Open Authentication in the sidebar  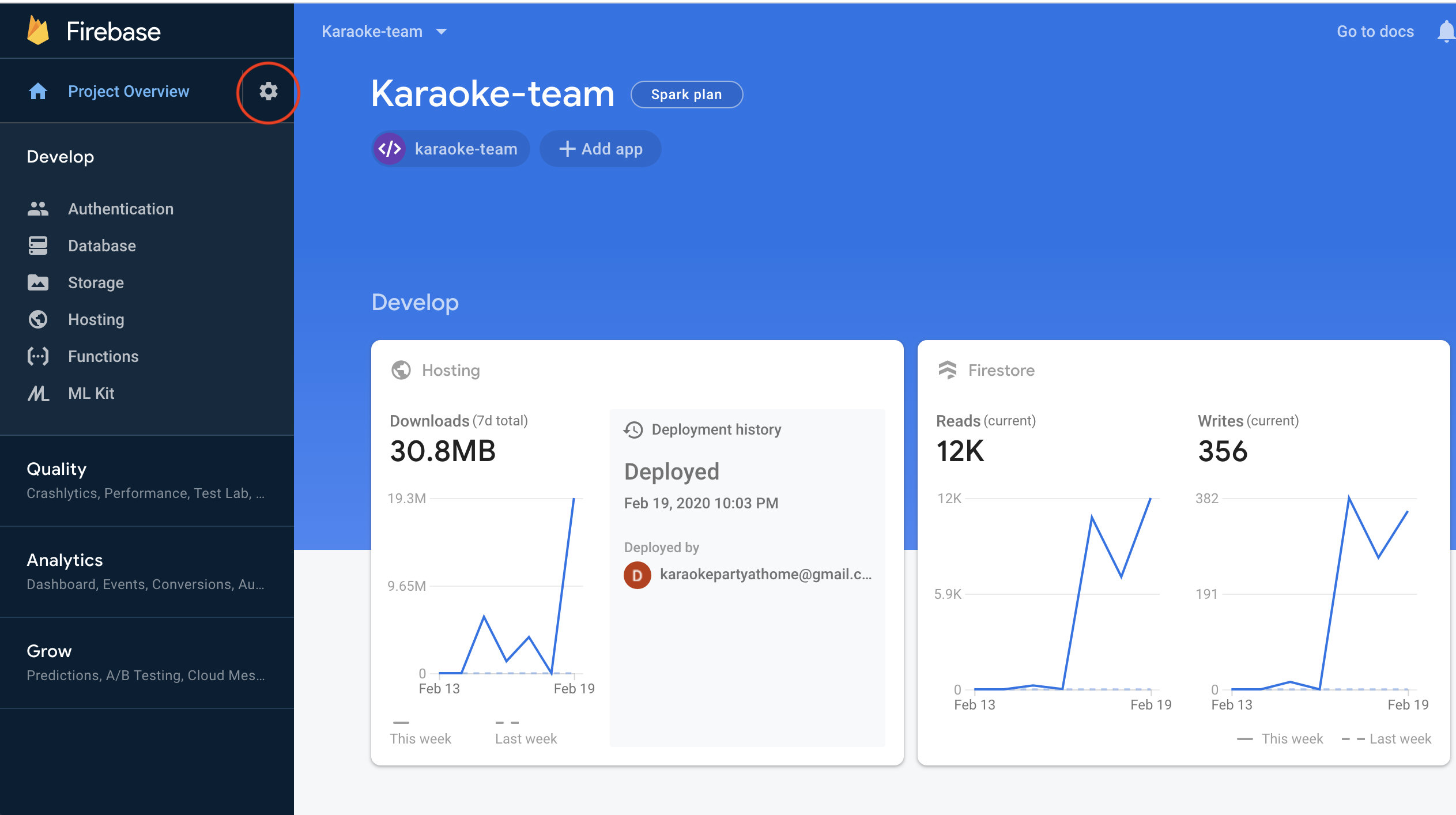[x=120, y=209]
